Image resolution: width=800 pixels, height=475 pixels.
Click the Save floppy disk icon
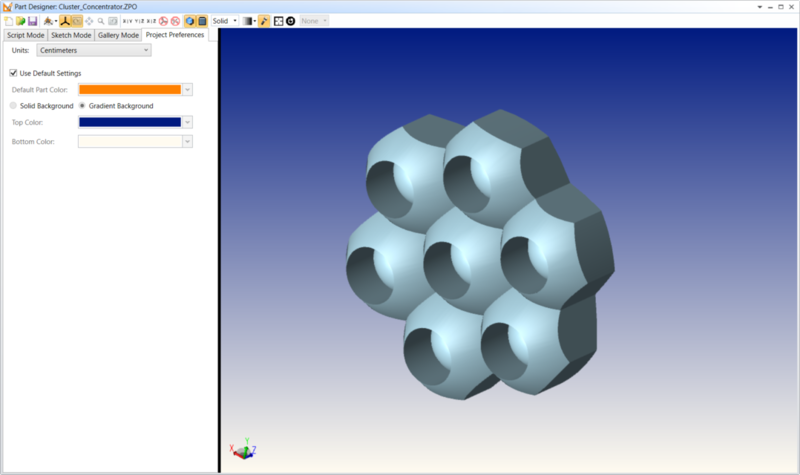pyautogui.click(x=33, y=21)
